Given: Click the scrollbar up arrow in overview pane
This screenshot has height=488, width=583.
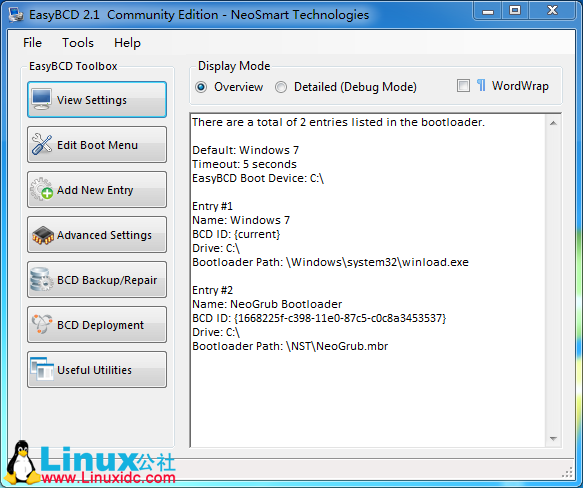Looking at the screenshot, I should [553, 123].
